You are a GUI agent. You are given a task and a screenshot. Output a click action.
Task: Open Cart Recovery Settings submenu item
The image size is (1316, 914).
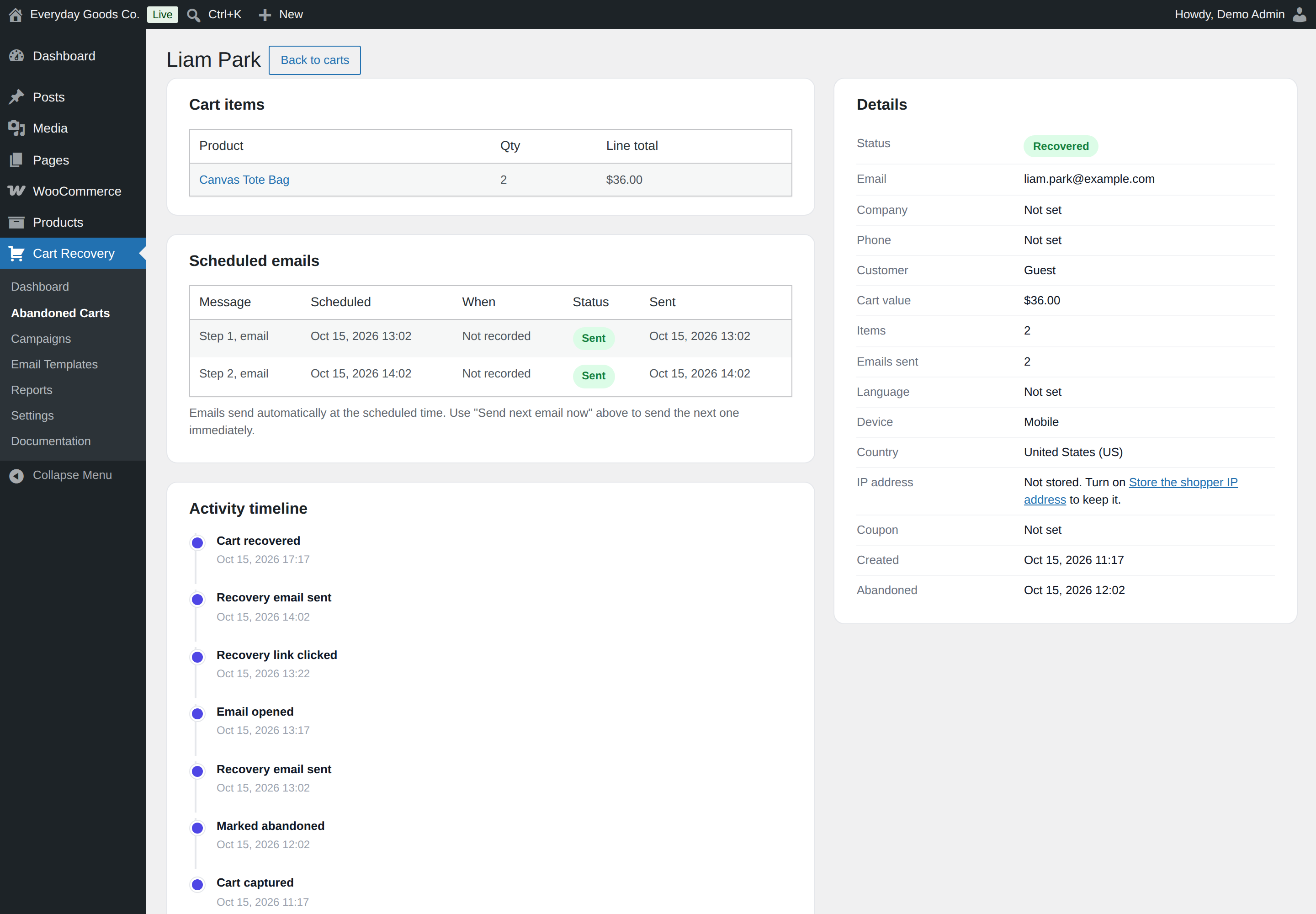32,416
